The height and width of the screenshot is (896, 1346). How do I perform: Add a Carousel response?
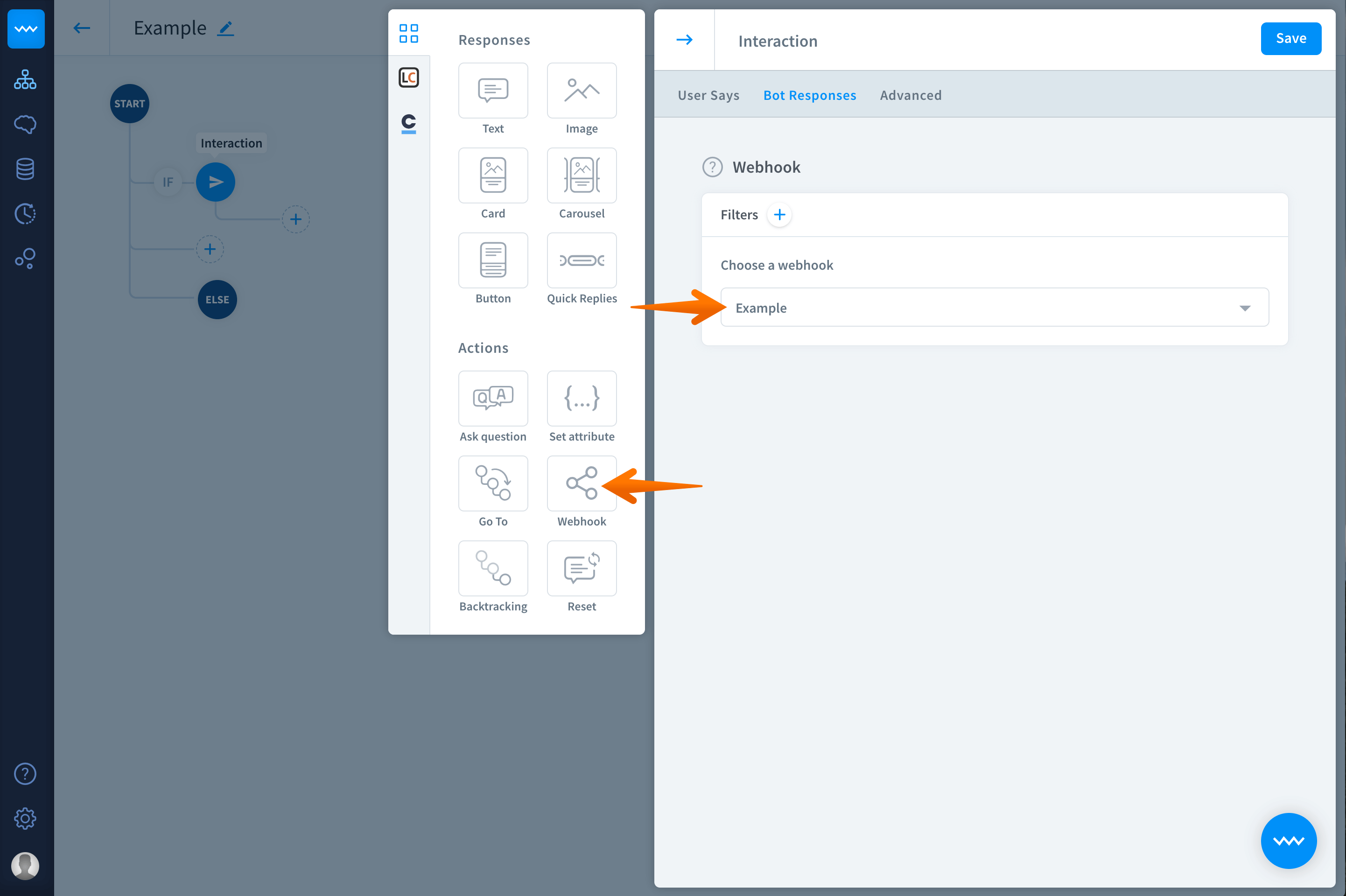pos(581,175)
